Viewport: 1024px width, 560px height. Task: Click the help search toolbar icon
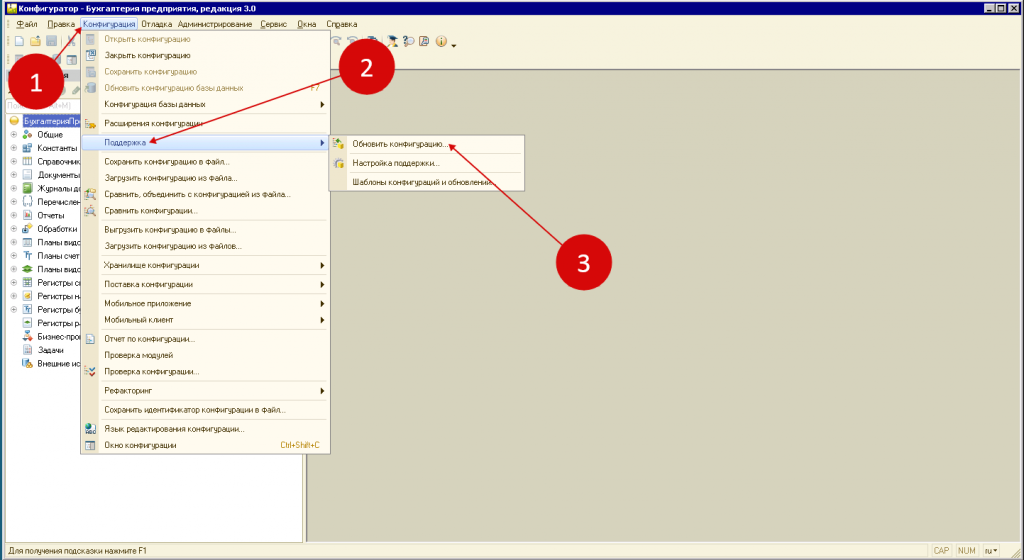408,41
